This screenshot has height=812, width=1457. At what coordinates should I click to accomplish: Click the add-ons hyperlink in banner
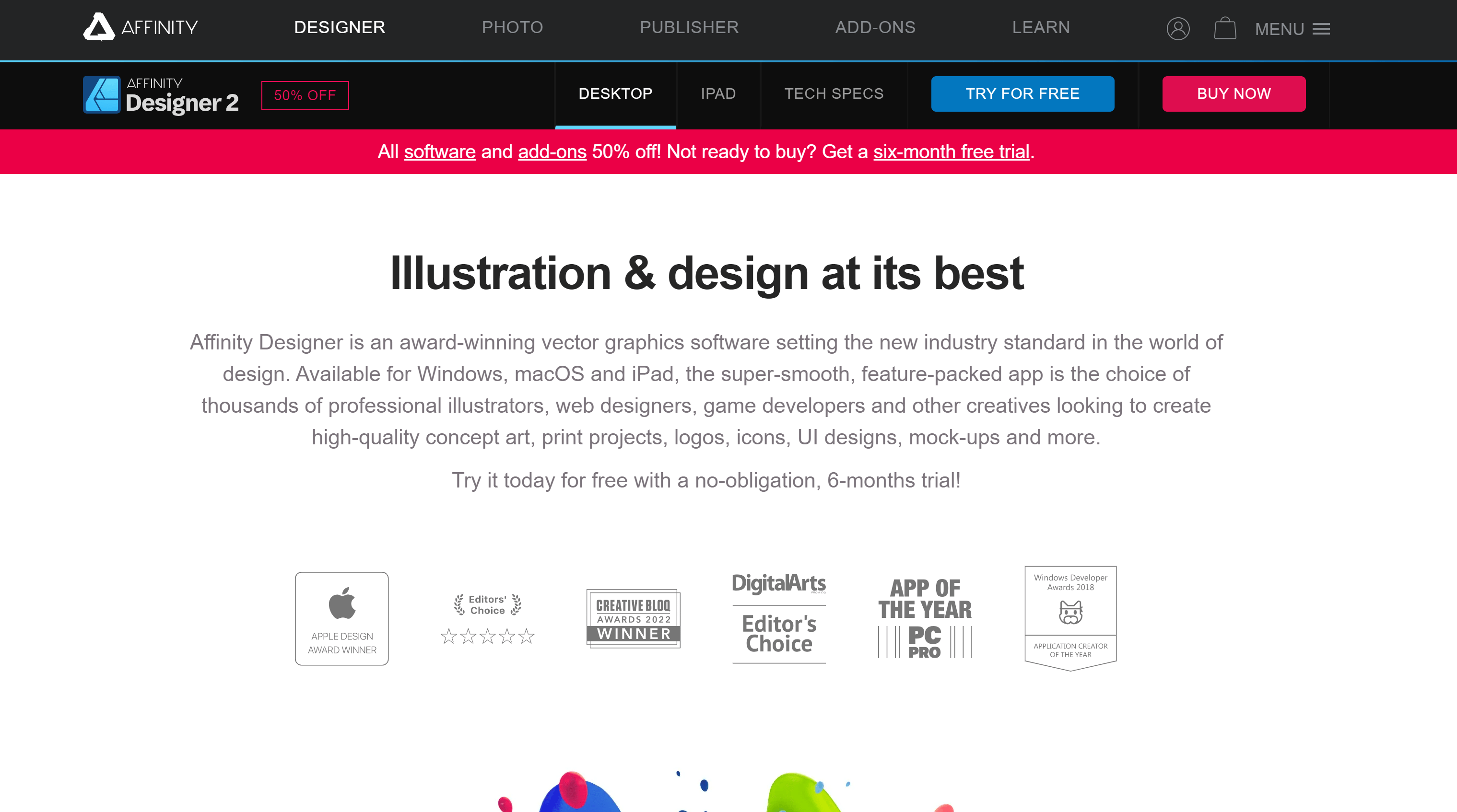pos(551,152)
